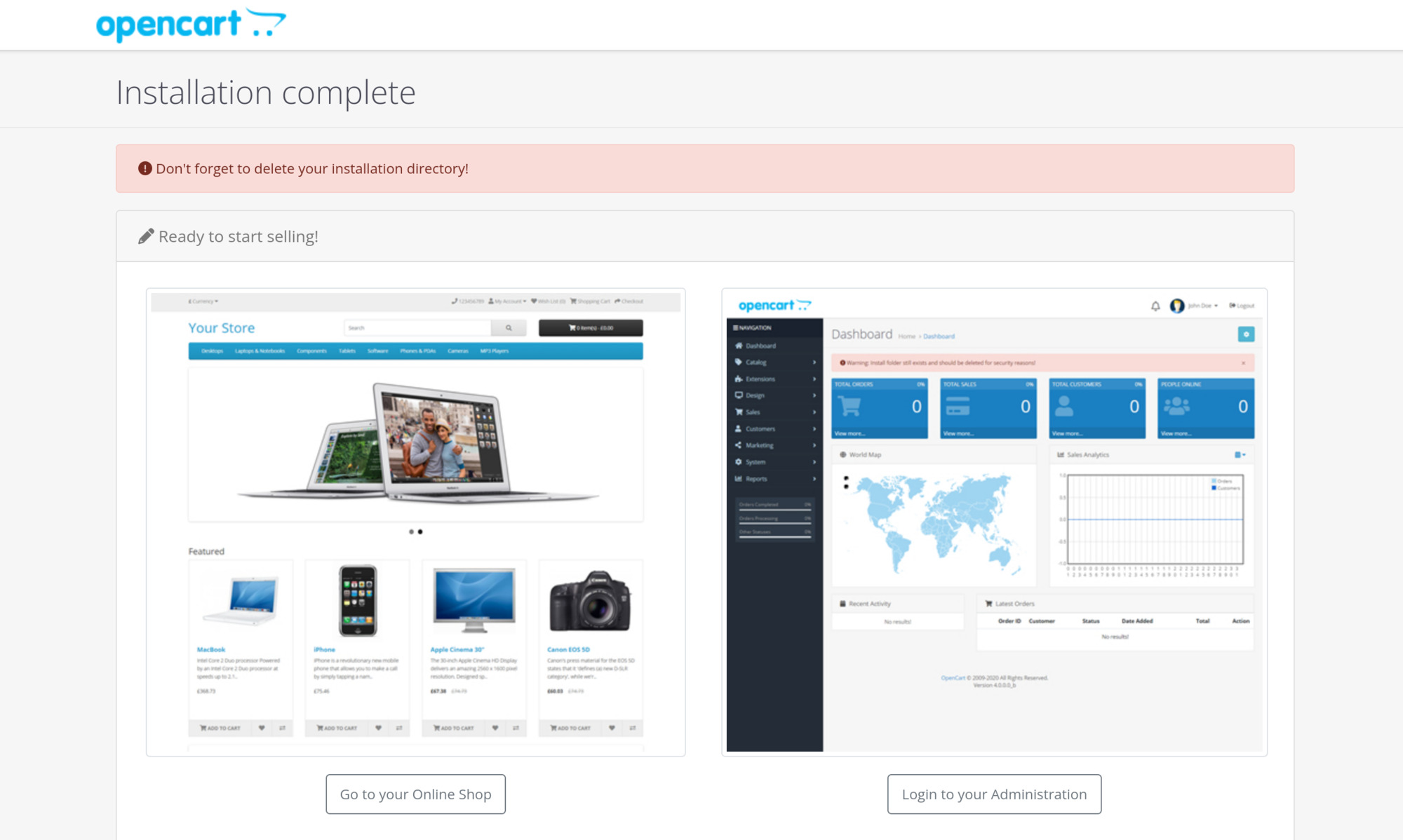Viewport: 1403px width, 840px height.
Task: Select the second carousel indicator dot
Action: (x=420, y=531)
